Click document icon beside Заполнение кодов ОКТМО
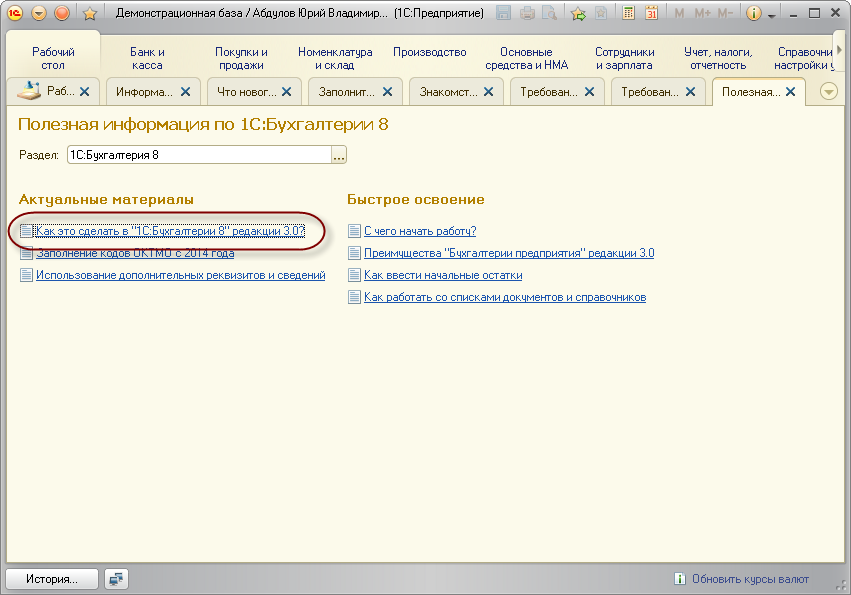851x595 pixels. pyautogui.click(x=26, y=253)
